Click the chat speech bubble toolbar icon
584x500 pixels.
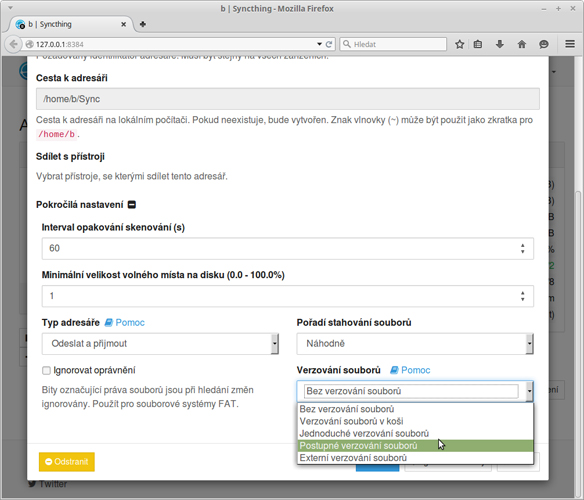544,44
